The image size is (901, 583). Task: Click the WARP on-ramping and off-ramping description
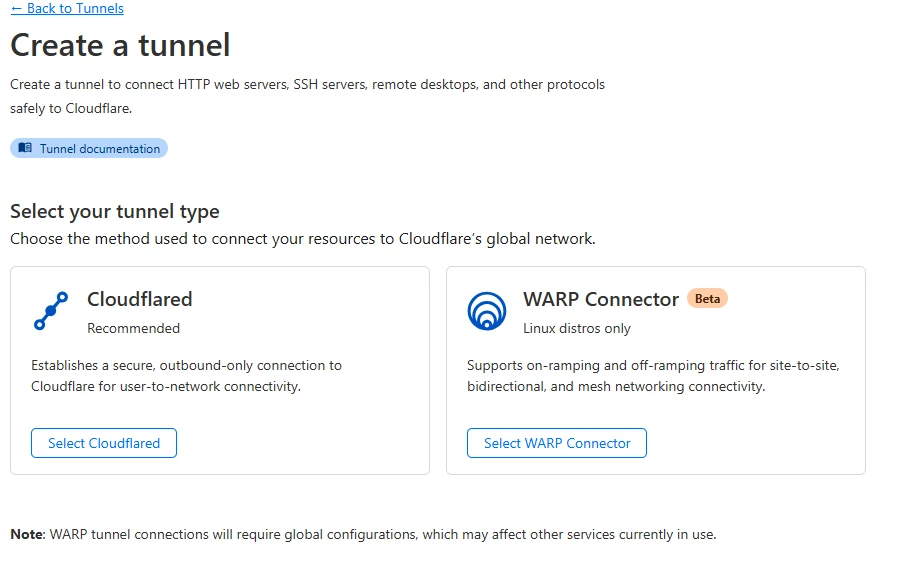click(653, 376)
